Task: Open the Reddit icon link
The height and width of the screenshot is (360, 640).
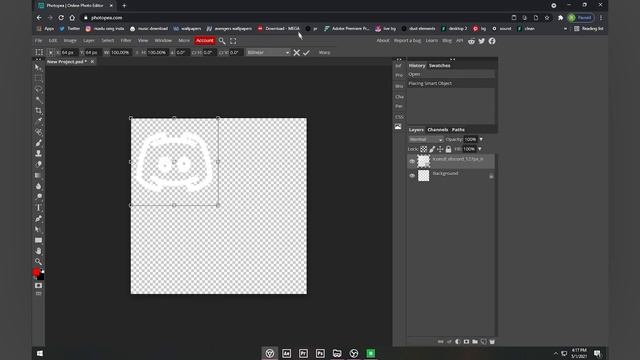Action: click(471, 41)
